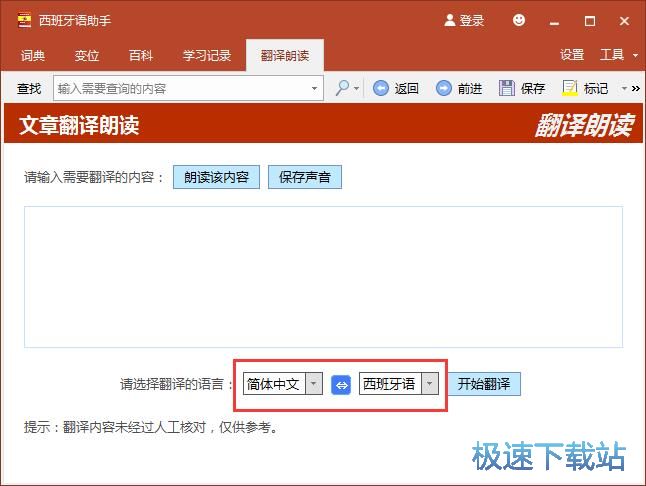This screenshot has height=486, width=646.
Task: Open the 设置 menu
Action: (x=572, y=55)
